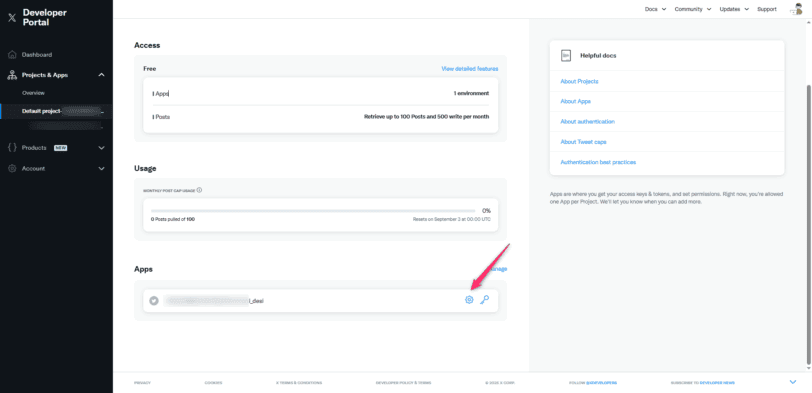Expand the Products section chevron

pos(102,148)
